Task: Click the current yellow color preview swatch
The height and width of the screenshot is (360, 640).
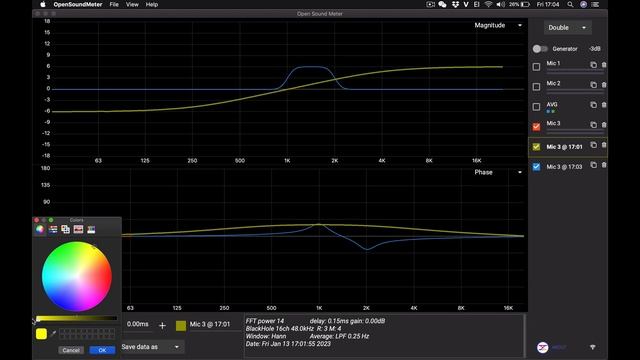Action: click(x=41, y=334)
